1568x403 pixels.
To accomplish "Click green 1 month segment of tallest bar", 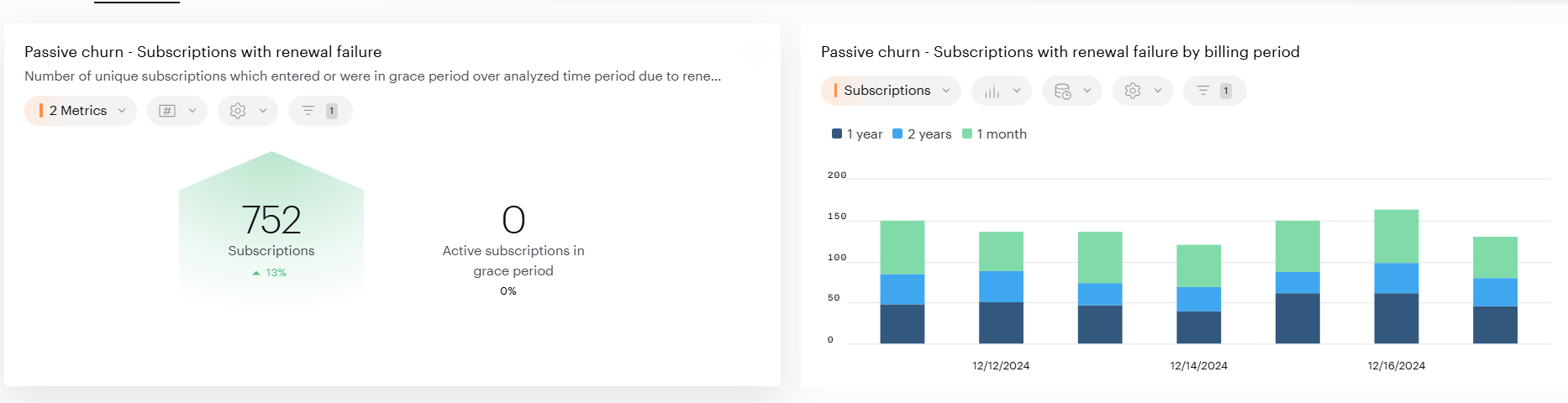I will (1396, 236).
